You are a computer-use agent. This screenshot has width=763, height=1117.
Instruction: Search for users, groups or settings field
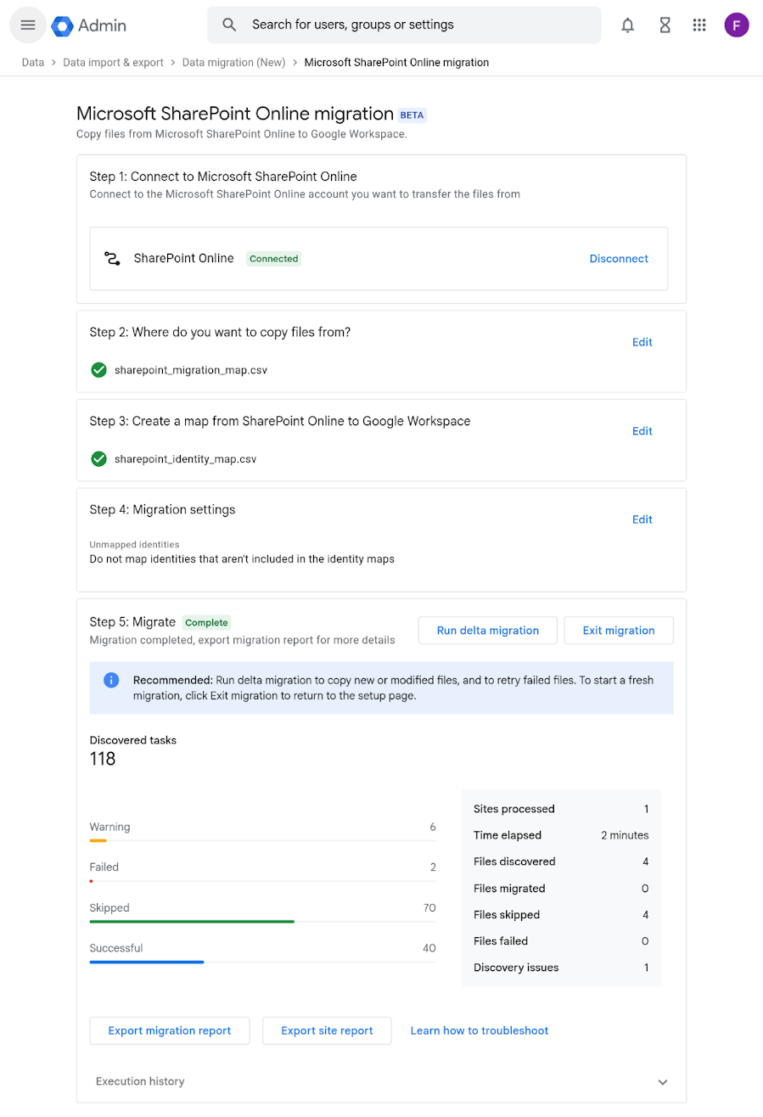404,25
